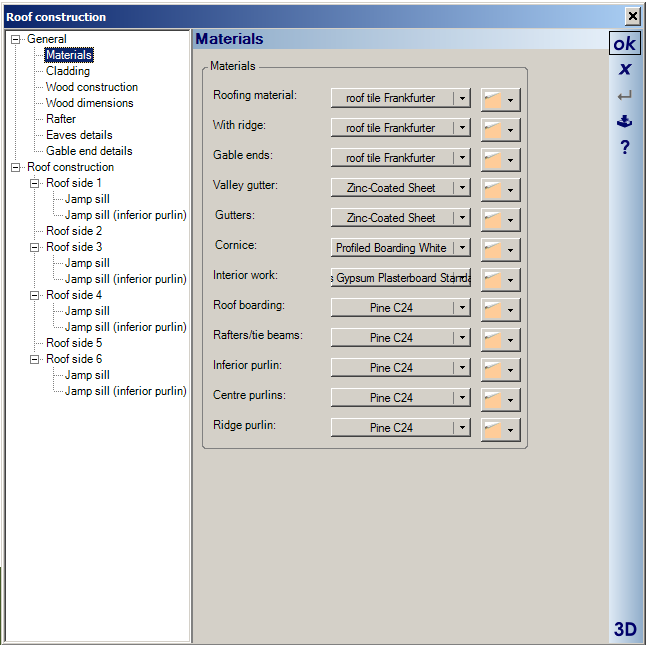The image size is (650, 645).
Task: Click the stamp save-defaults icon
Action: 625,122
